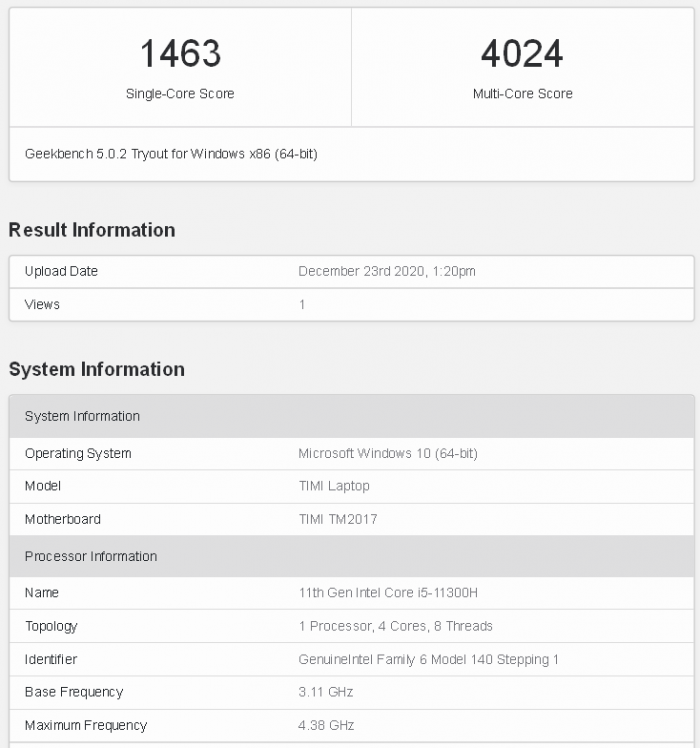Screen dimensions: 700x748
Task: Click the 1463 single-core score number
Action: 180,54
